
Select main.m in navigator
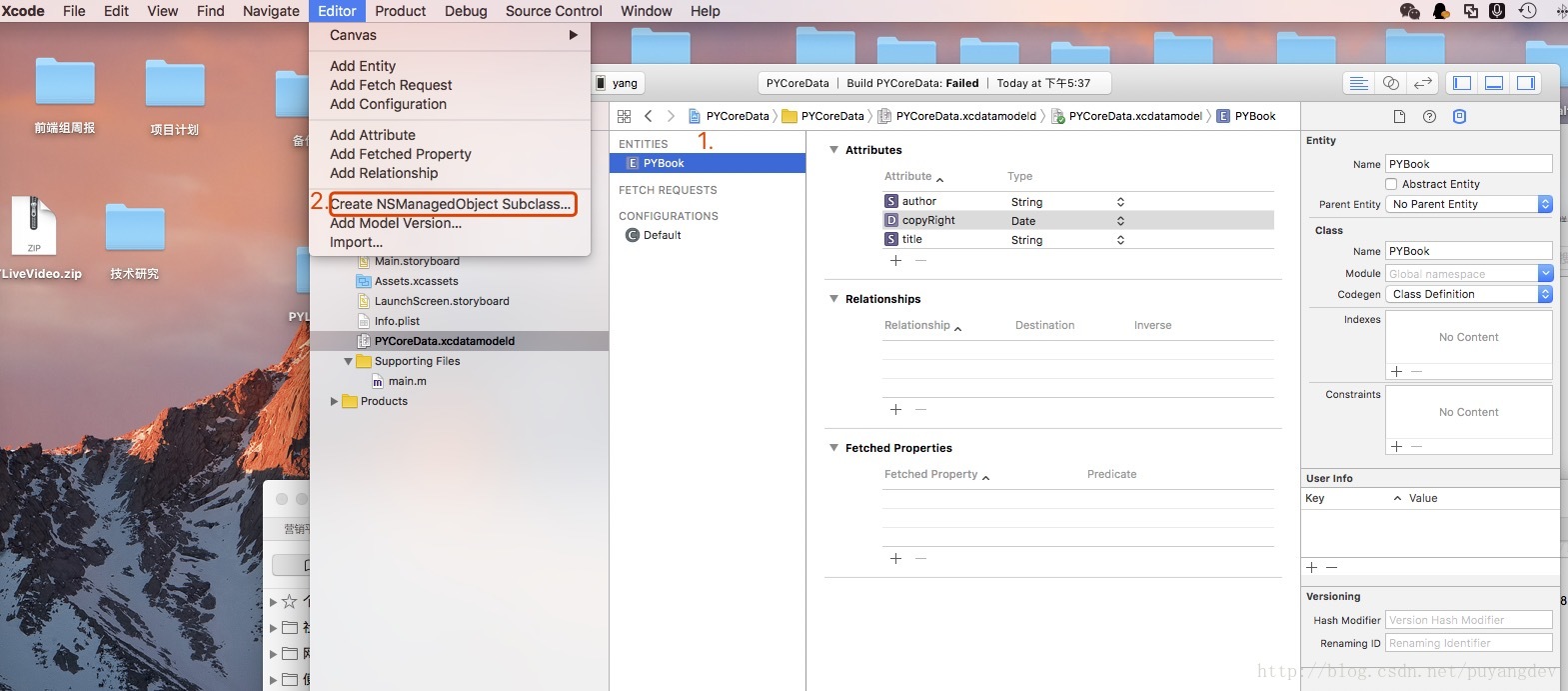coord(407,381)
